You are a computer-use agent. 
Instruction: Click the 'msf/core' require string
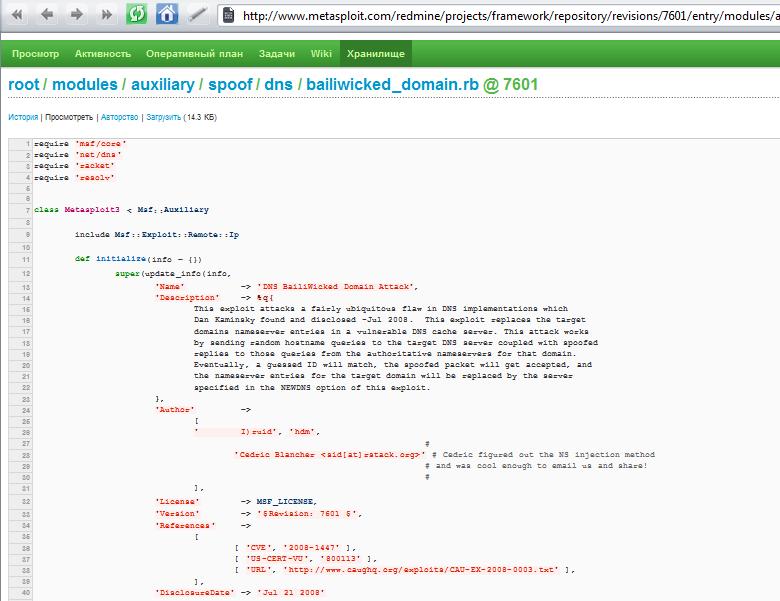(101, 144)
